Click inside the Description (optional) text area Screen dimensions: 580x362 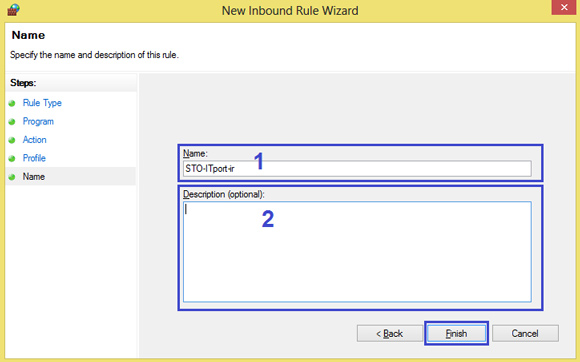coord(357,252)
